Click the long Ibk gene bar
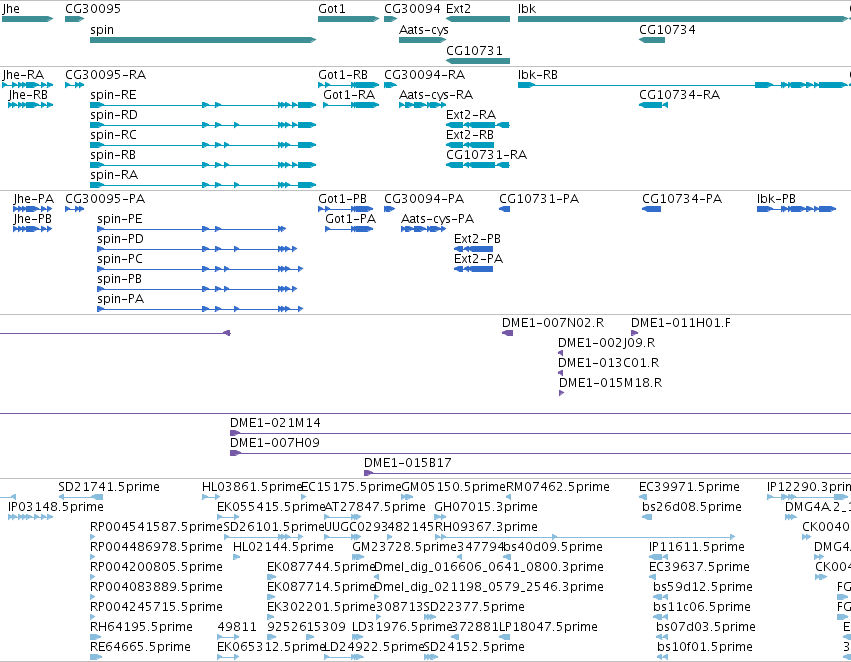 pos(683,19)
